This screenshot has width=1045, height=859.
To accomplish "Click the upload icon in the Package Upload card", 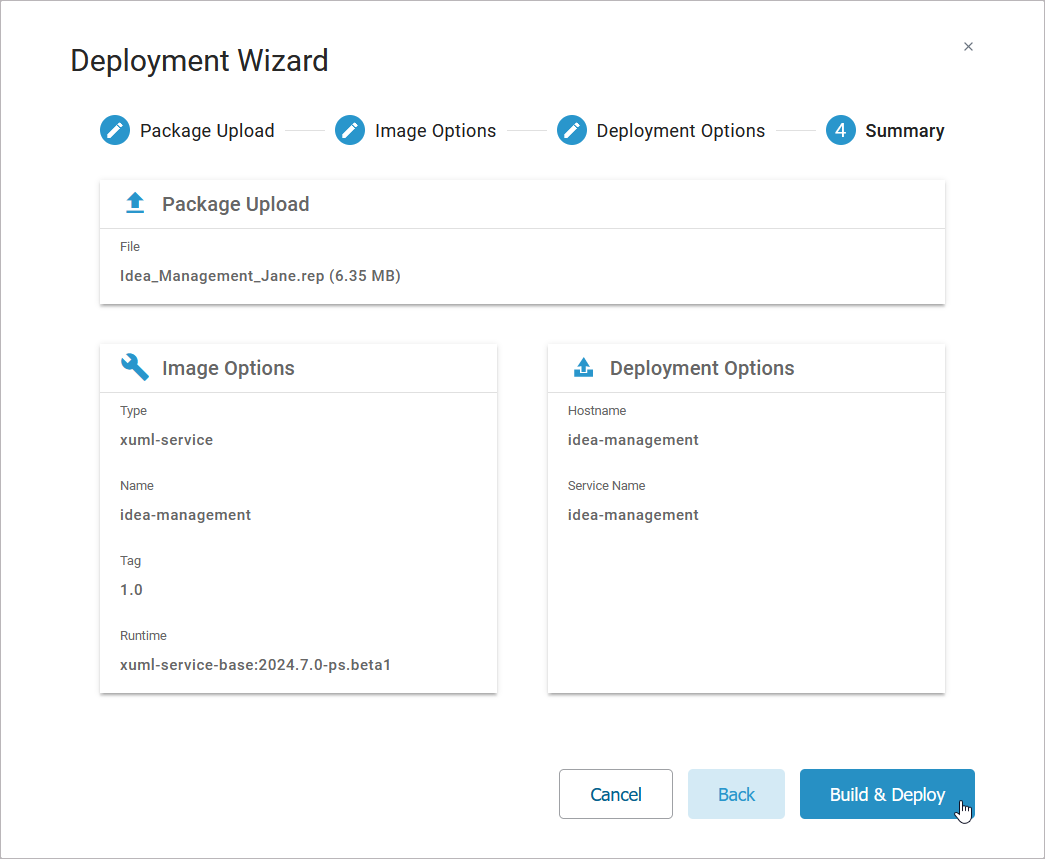I will pyautogui.click(x=134, y=202).
